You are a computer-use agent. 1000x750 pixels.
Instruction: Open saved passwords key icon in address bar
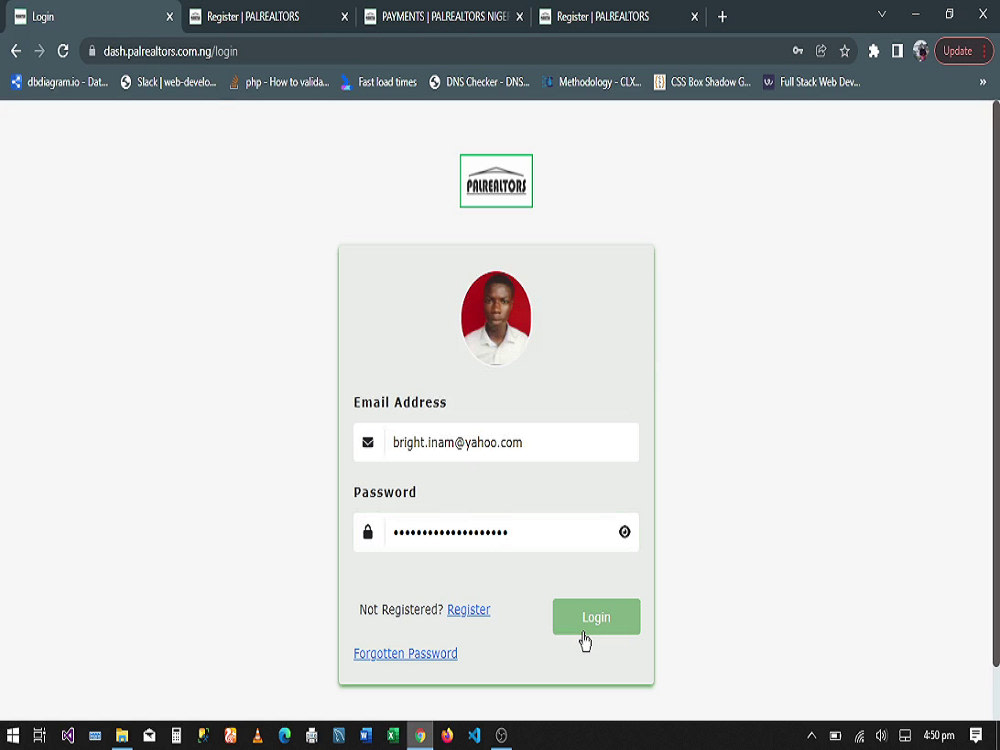(x=798, y=51)
